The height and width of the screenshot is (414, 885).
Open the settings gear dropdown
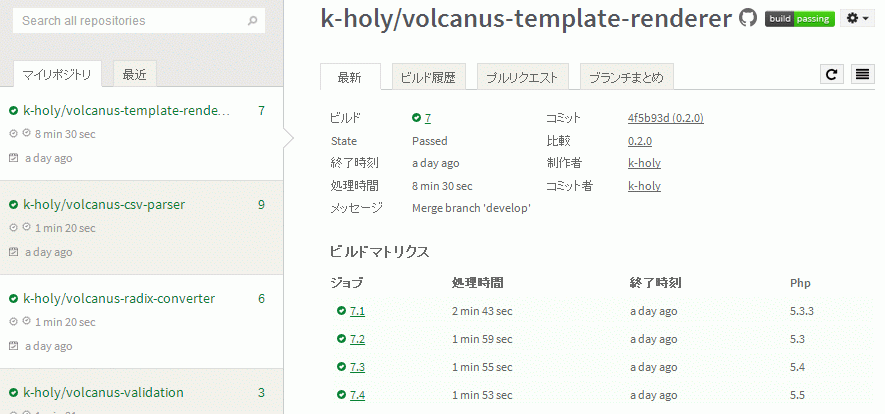pos(857,18)
